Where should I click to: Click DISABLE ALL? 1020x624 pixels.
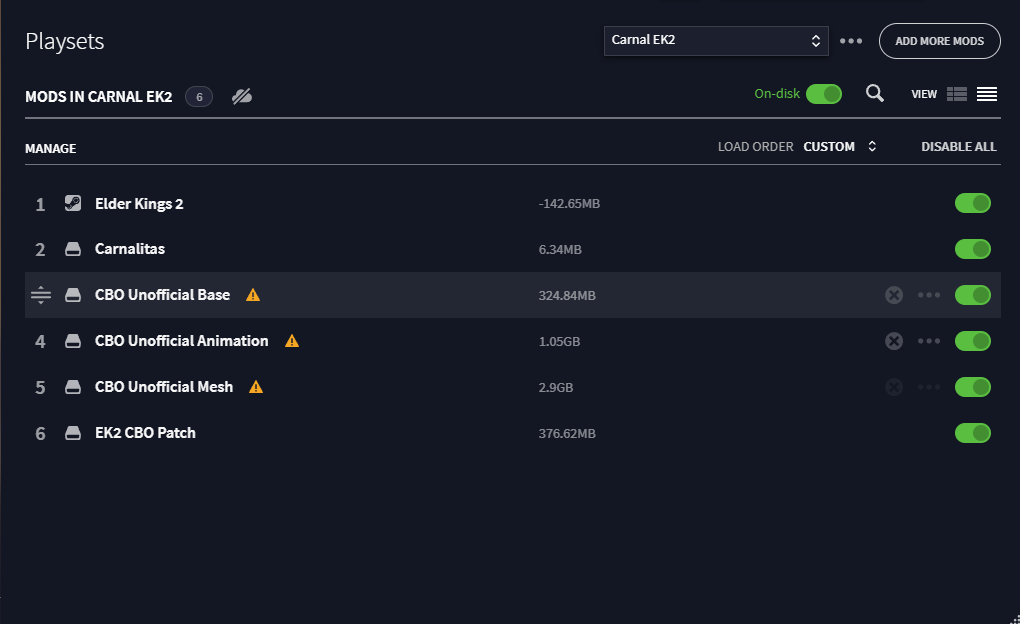(959, 146)
